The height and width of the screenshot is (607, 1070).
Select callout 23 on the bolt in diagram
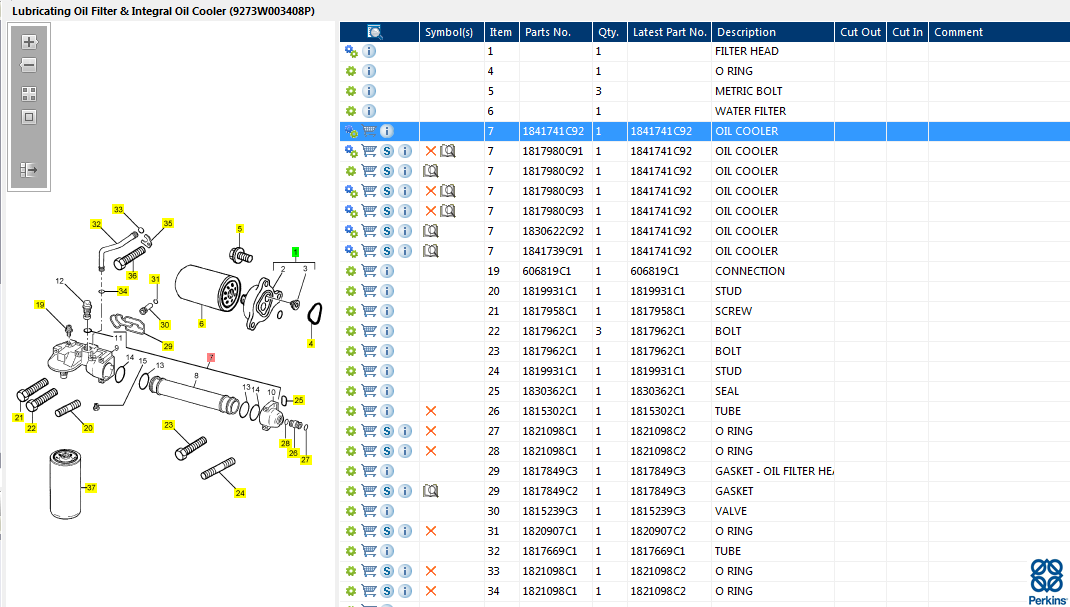tap(169, 425)
